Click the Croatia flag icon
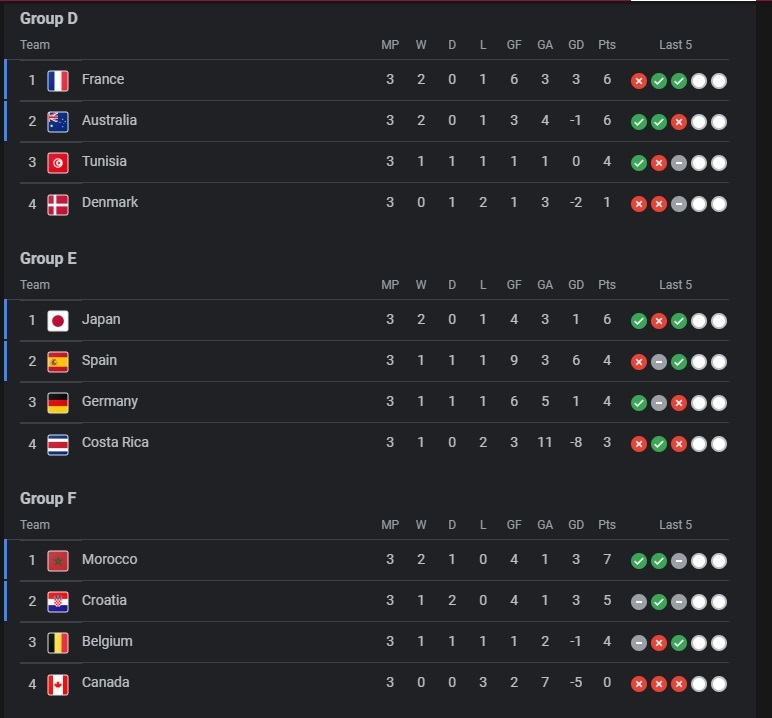This screenshot has width=772, height=718. pyautogui.click(x=58, y=602)
